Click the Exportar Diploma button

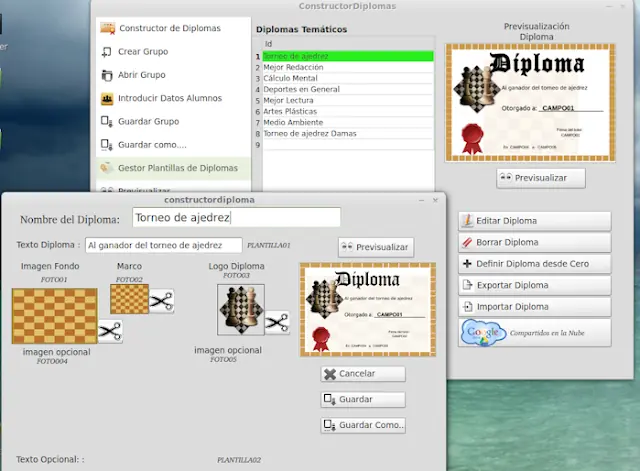(535, 285)
